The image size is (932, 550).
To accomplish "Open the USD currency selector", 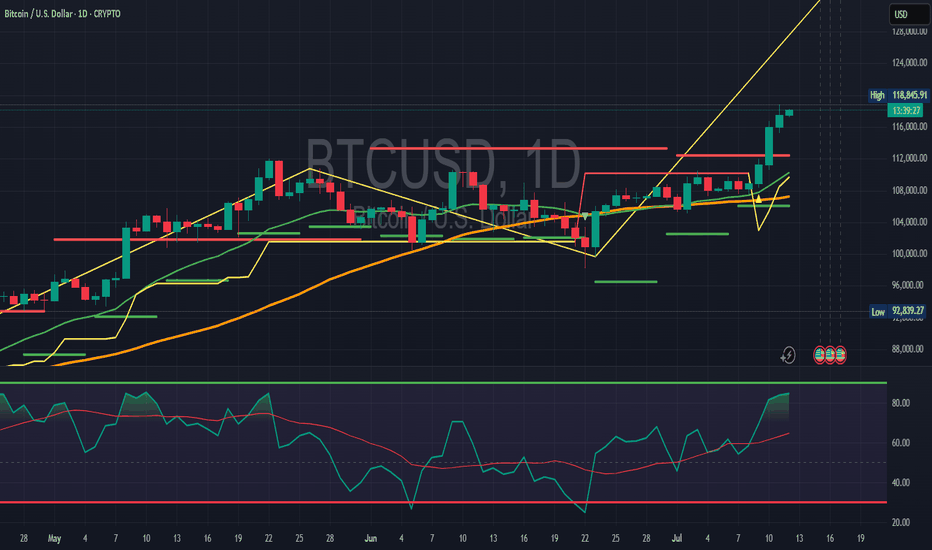I will 908,14.
